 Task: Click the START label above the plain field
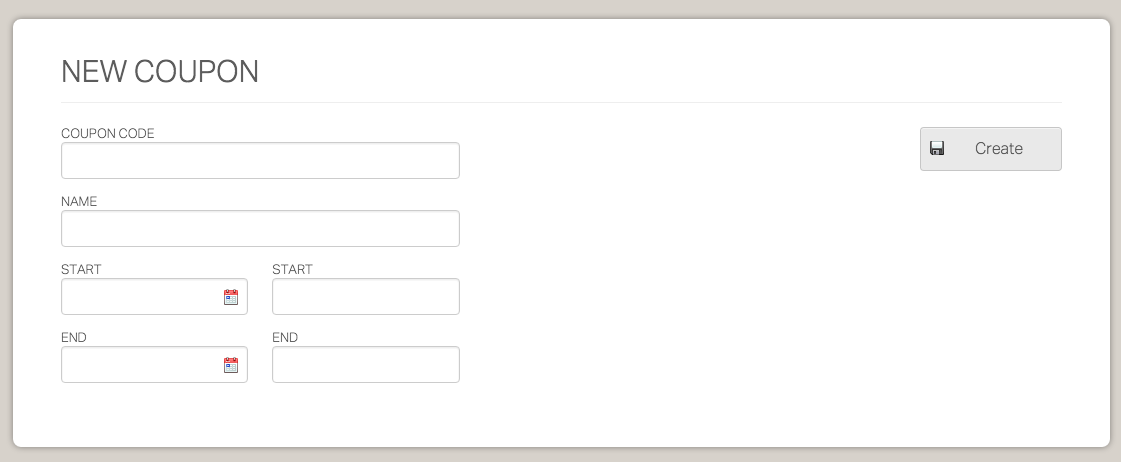click(292, 269)
